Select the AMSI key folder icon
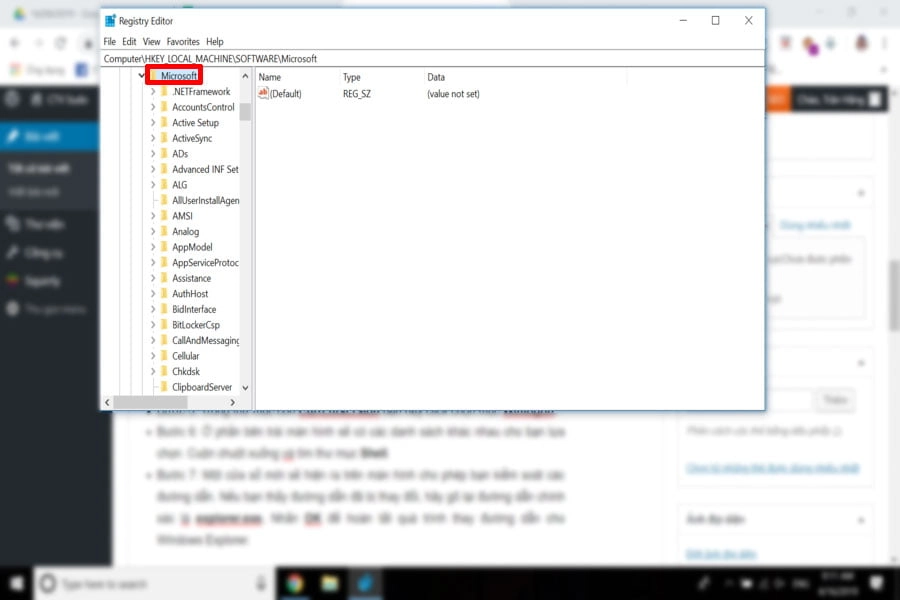Image resolution: width=900 pixels, height=600 pixels. pyautogui.click(x=164, y=216)
